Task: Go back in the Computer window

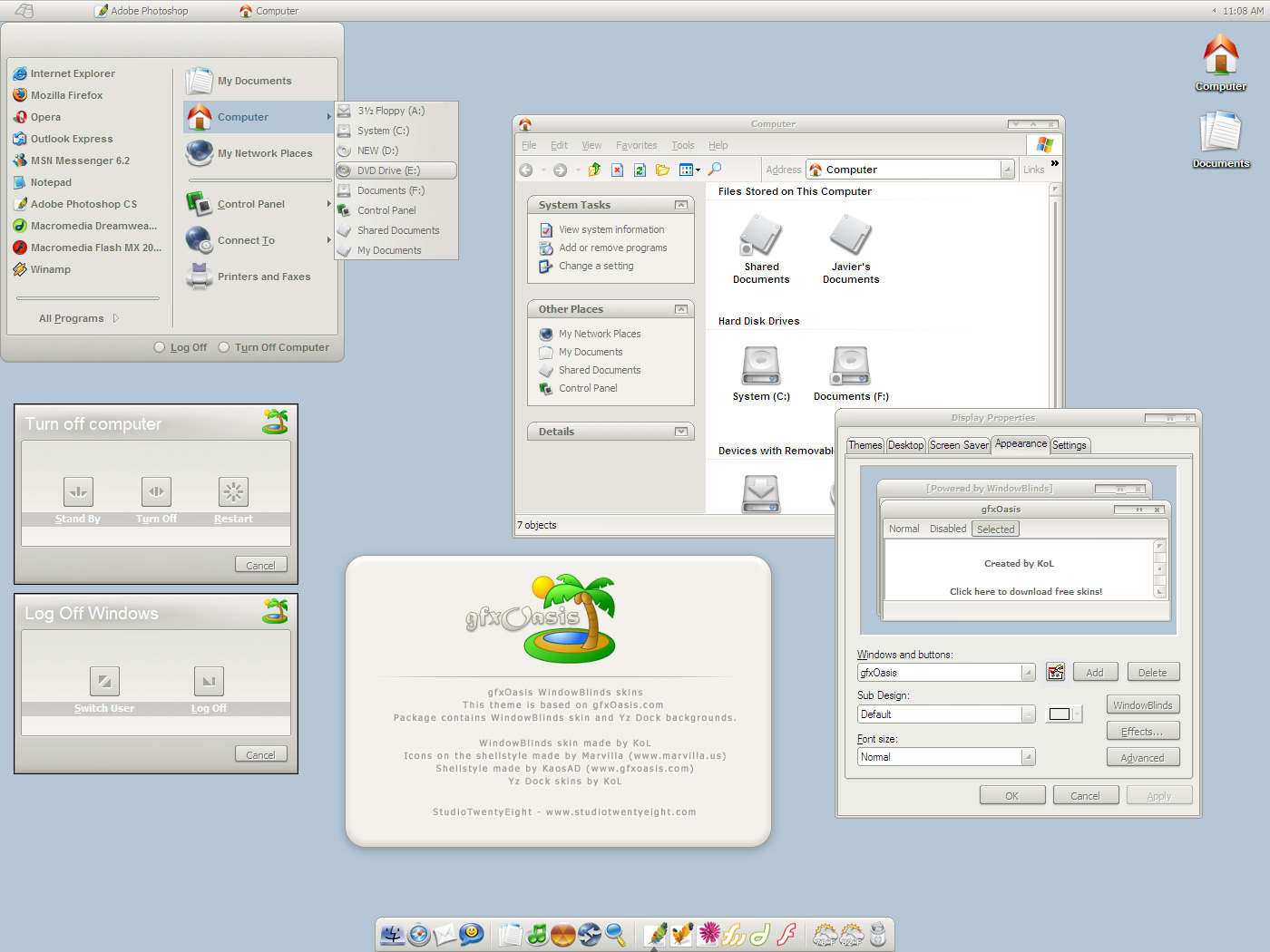Action: pyautogui.click(x=526, y=170)
